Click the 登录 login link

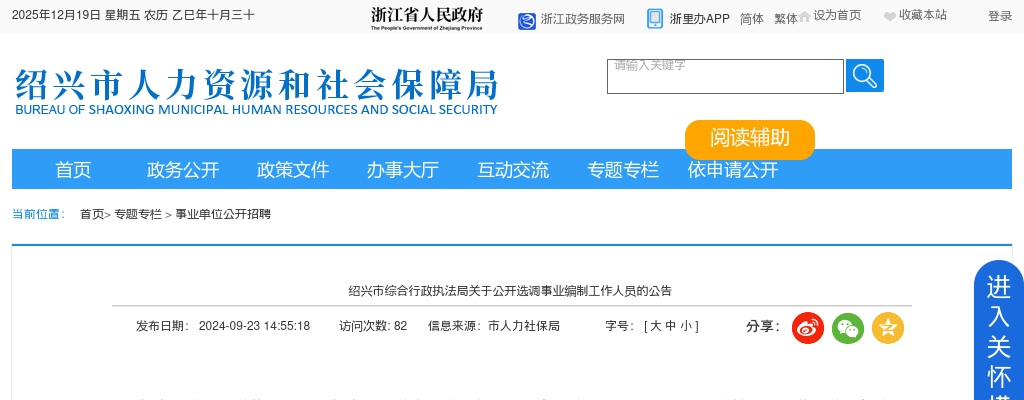pyautogui.click(x=1000, y=16)
